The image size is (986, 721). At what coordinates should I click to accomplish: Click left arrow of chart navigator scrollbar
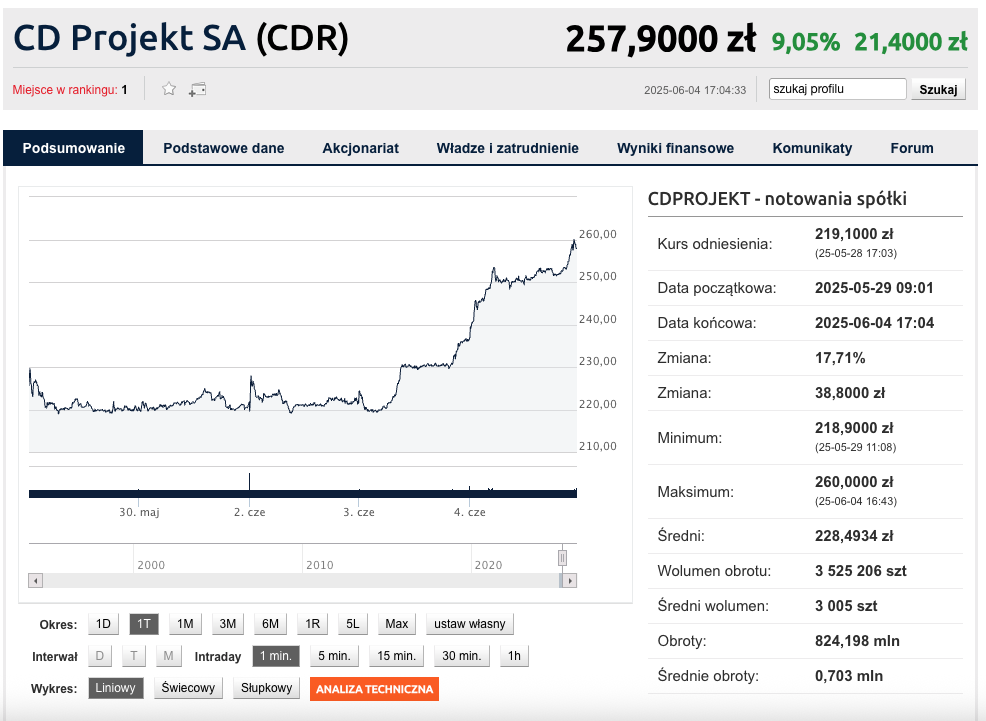pos(36,581)
